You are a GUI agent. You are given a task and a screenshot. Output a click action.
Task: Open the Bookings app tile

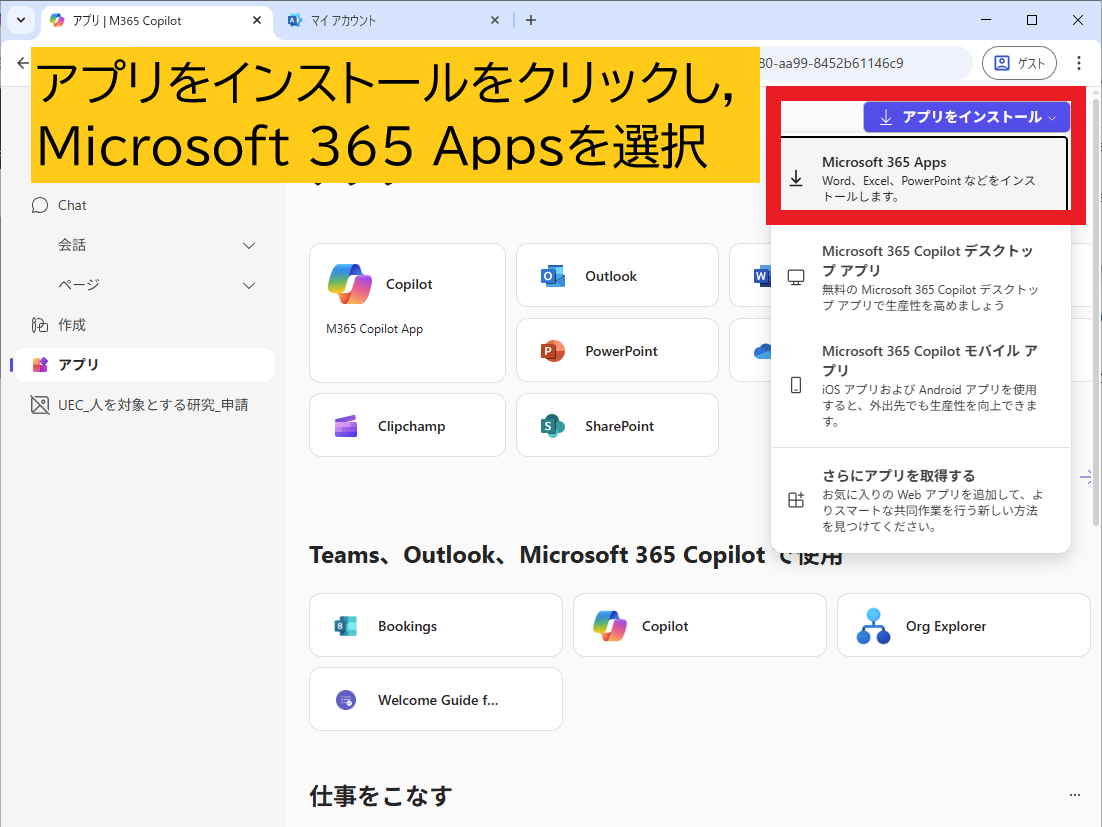[435, 626]
